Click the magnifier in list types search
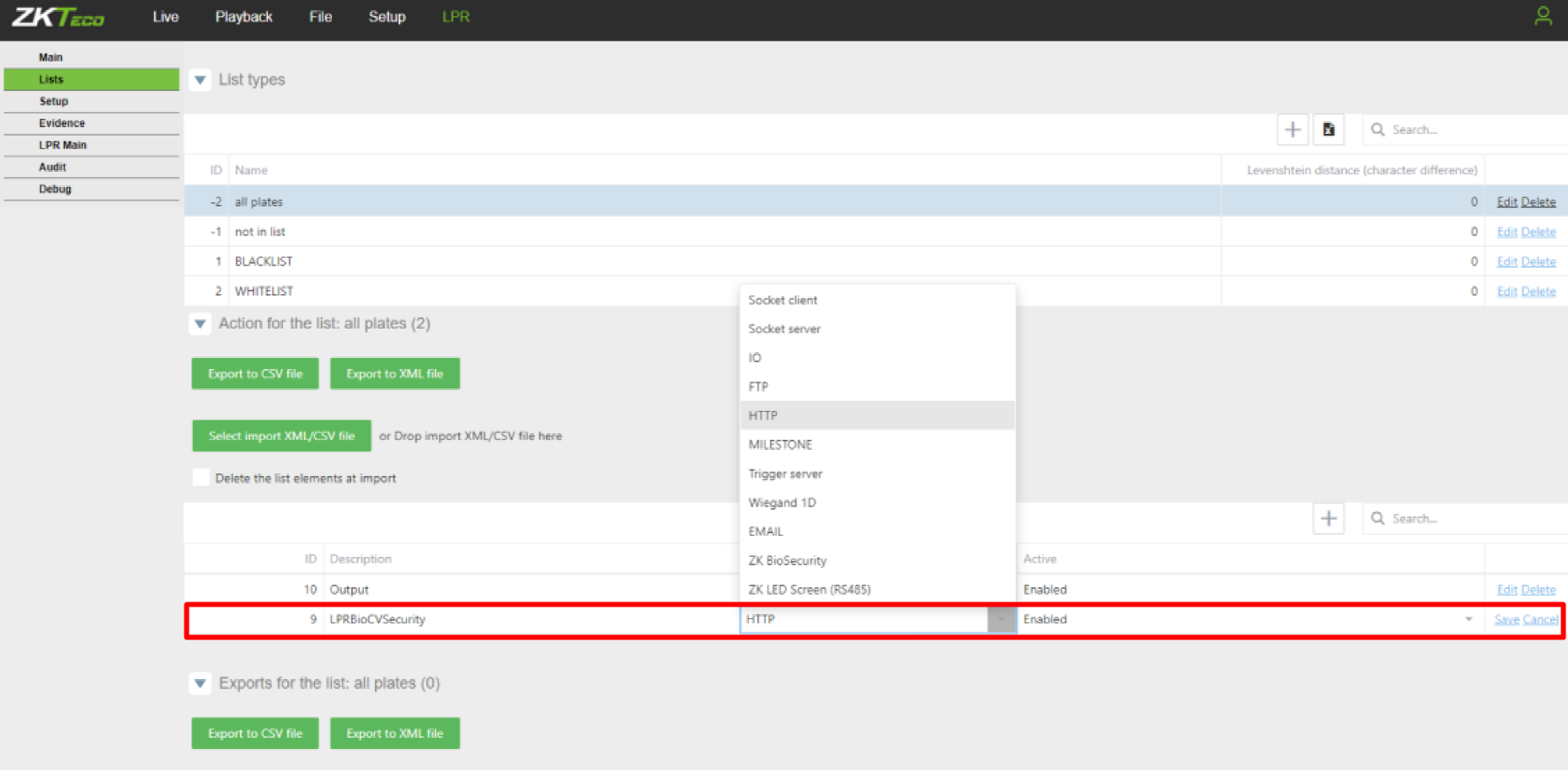The image size is (1568, 770). (x=1378, y=130)
